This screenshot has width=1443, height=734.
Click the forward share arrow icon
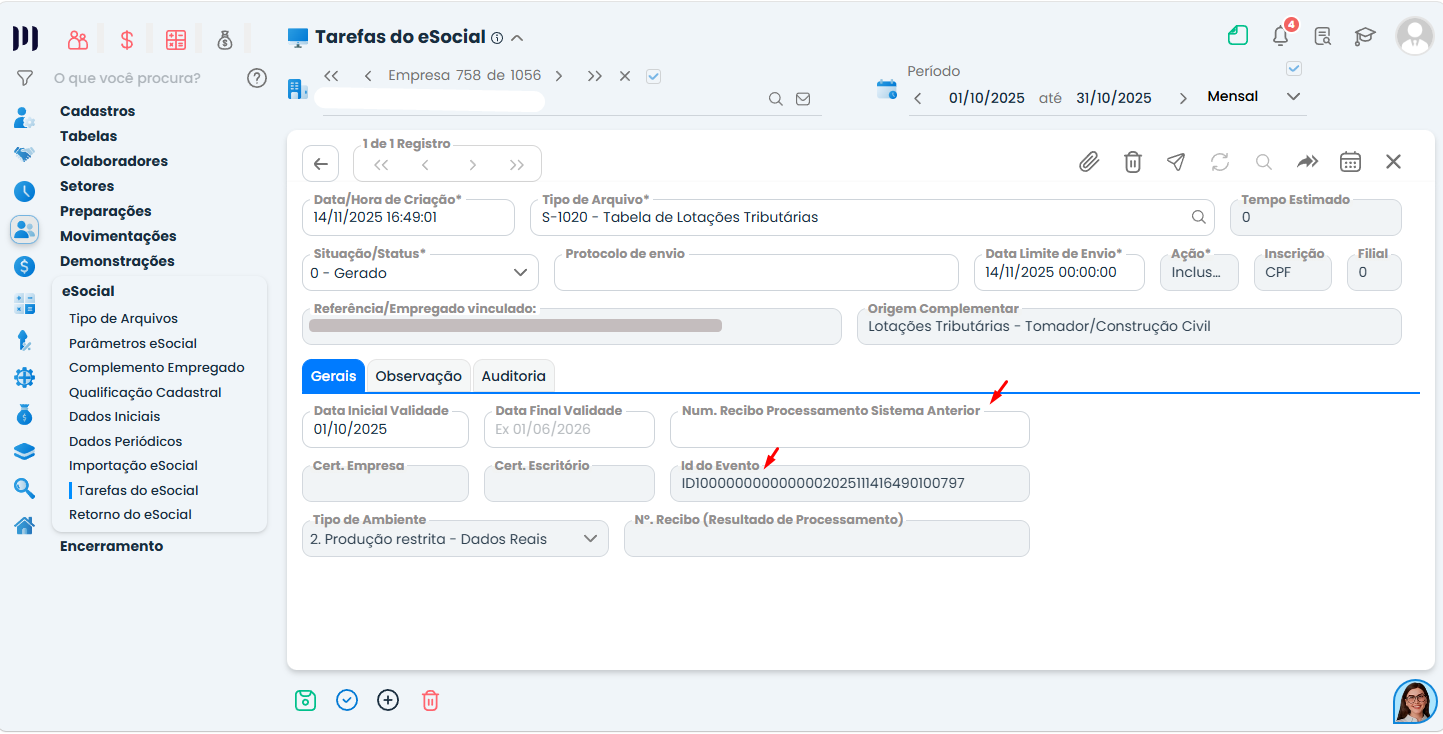click(x=1308, y=162)
